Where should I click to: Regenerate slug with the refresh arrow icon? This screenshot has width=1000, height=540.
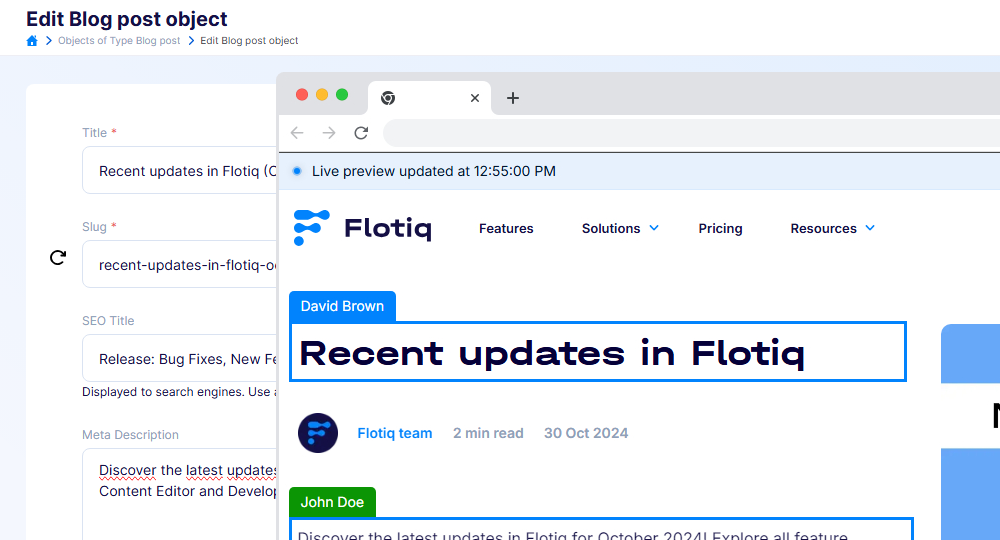58,258
